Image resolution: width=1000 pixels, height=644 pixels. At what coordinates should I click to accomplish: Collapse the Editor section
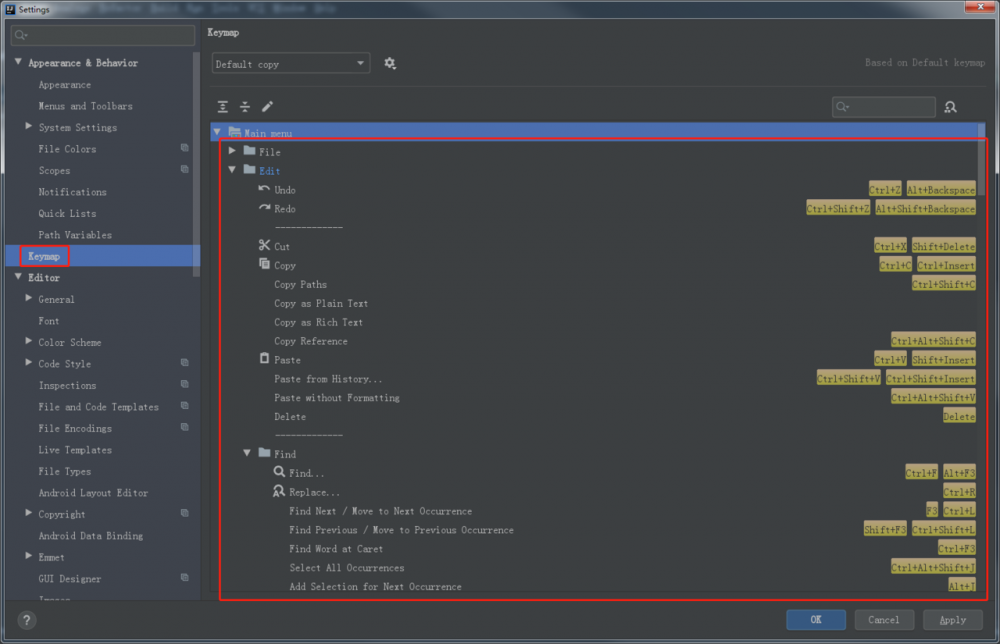click(18, 277)
